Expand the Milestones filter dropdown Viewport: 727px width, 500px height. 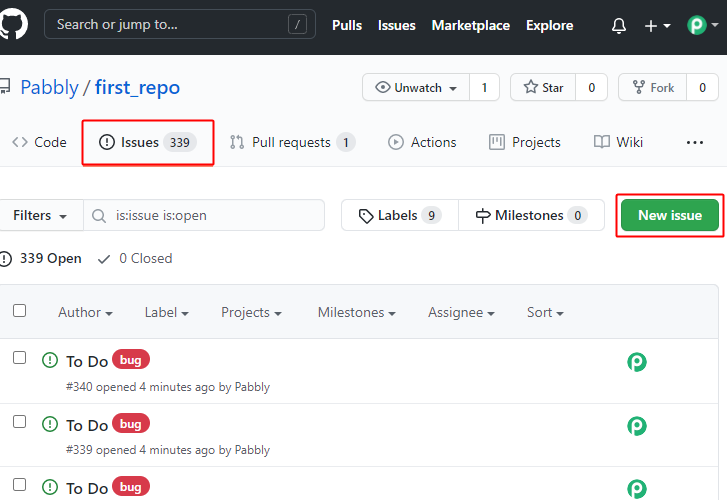tap(357, 313)
